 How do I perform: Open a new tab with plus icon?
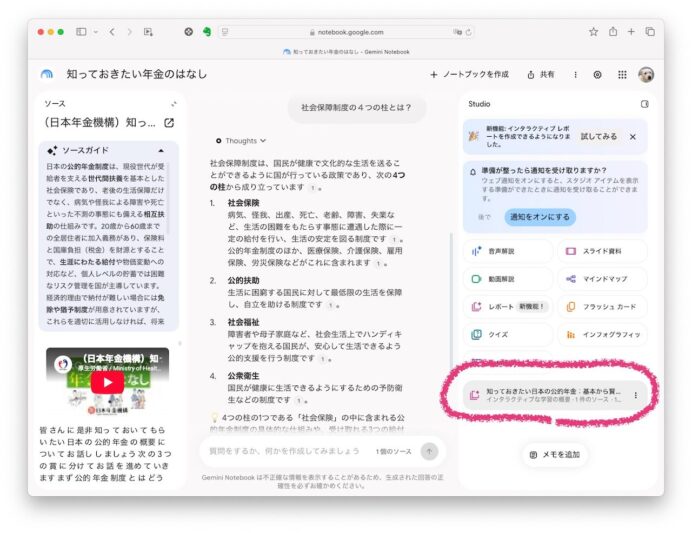coord(632,32)
